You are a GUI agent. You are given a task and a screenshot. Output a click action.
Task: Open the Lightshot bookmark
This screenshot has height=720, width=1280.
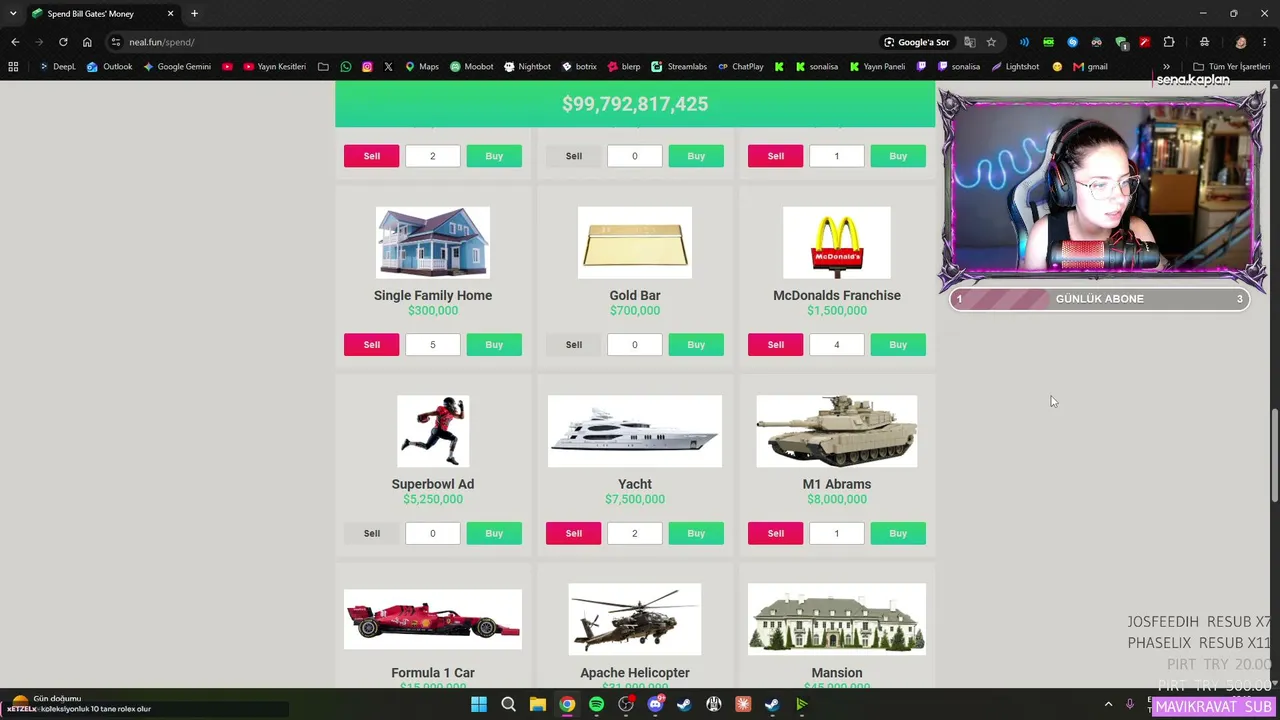pyautogui.click(x=1015, y=67)
